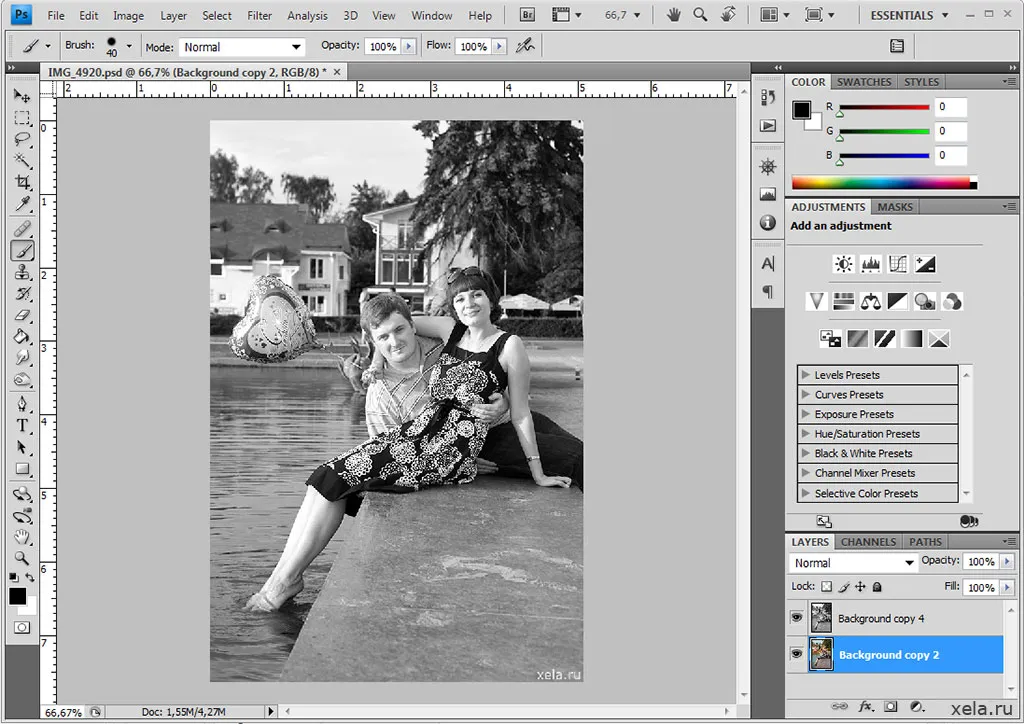Image resolution: width=1024 pixels, height=724 pixels.
Task: Switch to the Swatches tab
Action: (864, 82)
